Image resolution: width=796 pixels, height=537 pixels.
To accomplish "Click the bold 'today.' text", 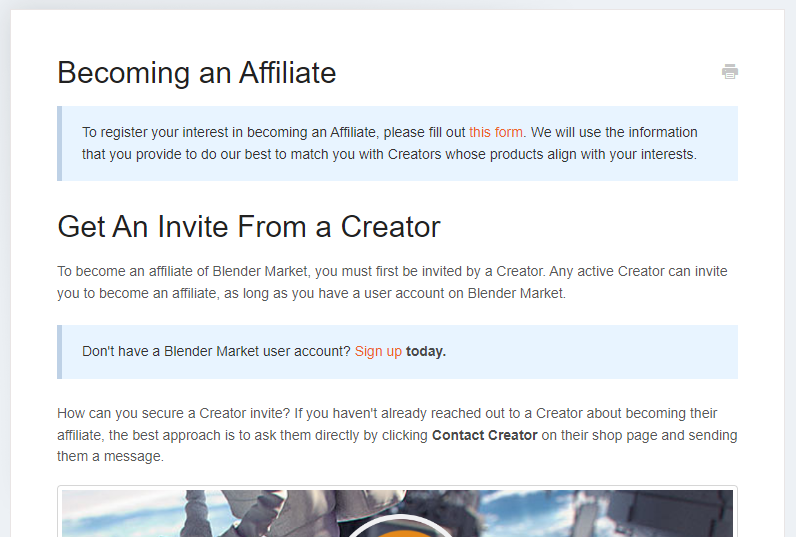I will point(425,351).
